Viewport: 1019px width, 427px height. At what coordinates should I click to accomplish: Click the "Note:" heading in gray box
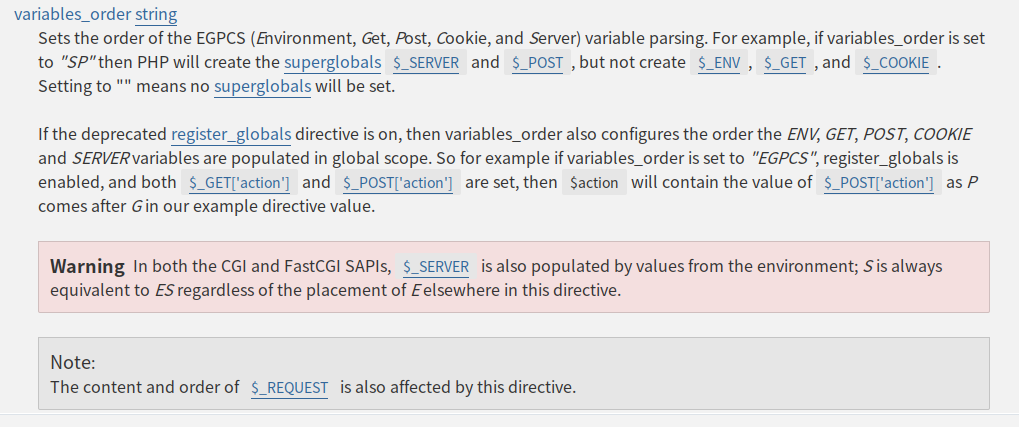tap(73, 363)
